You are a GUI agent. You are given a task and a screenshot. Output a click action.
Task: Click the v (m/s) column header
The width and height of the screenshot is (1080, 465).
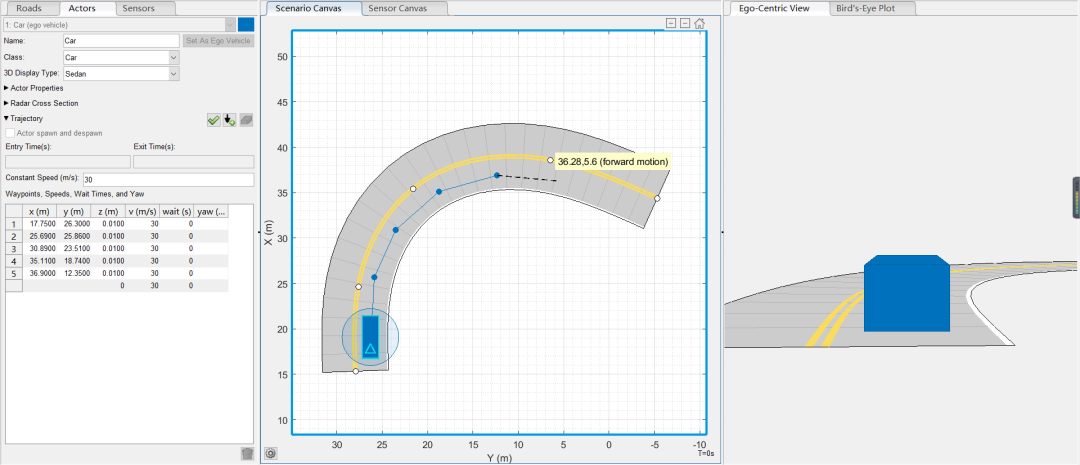143,211
